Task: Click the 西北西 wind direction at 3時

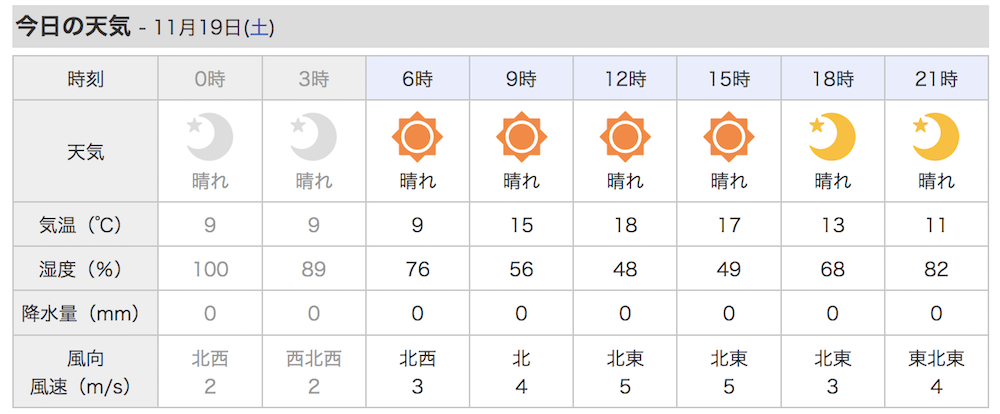Action: [314, 358]
